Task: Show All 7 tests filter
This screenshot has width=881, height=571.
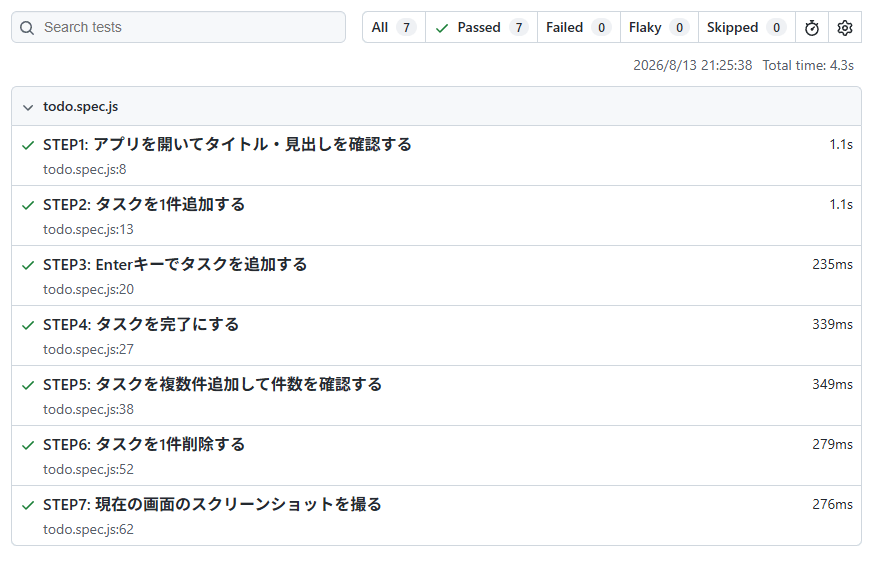Action: click(x=394, y=28)
